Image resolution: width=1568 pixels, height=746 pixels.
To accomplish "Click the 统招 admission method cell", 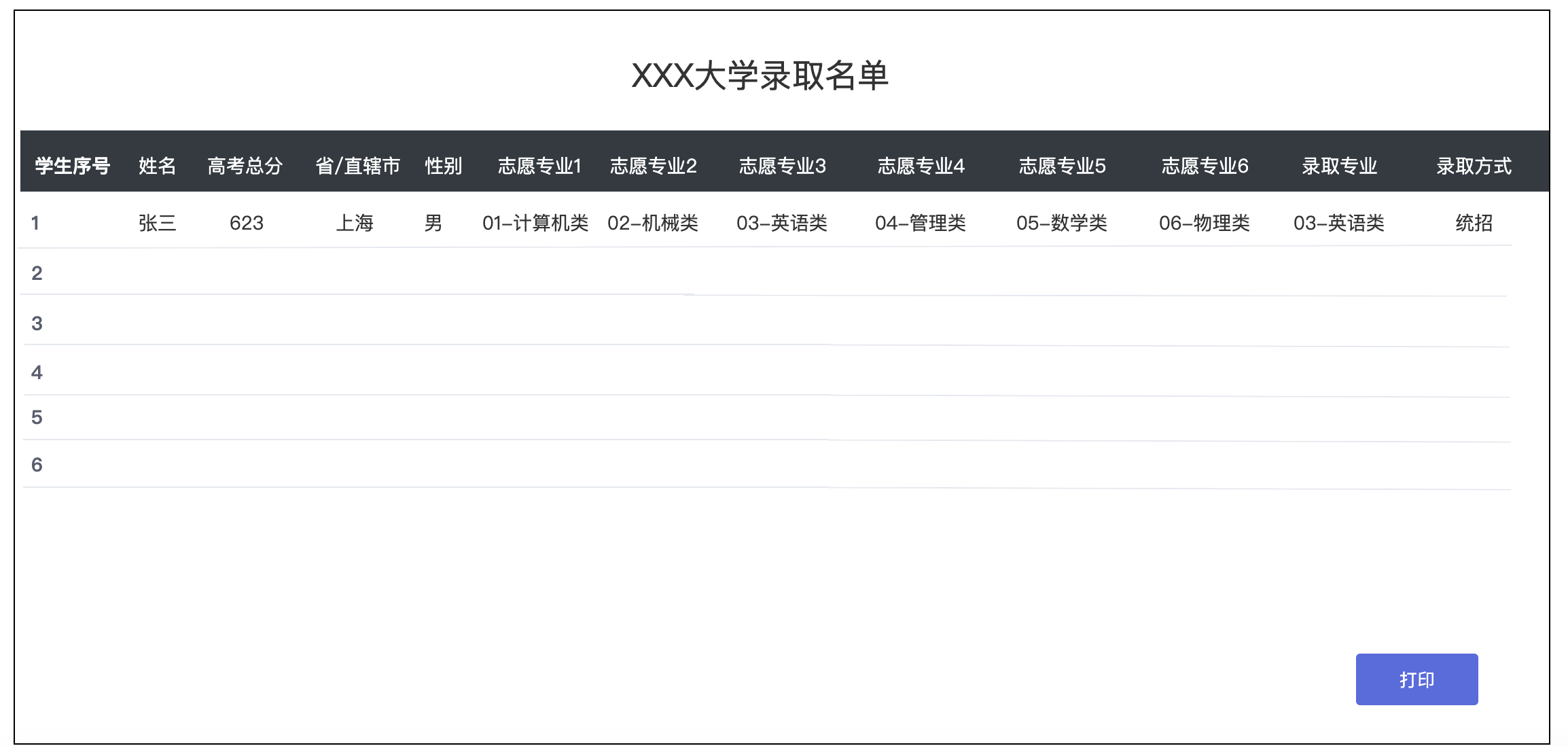I will pyautogui.click(x=1474, y=223).
